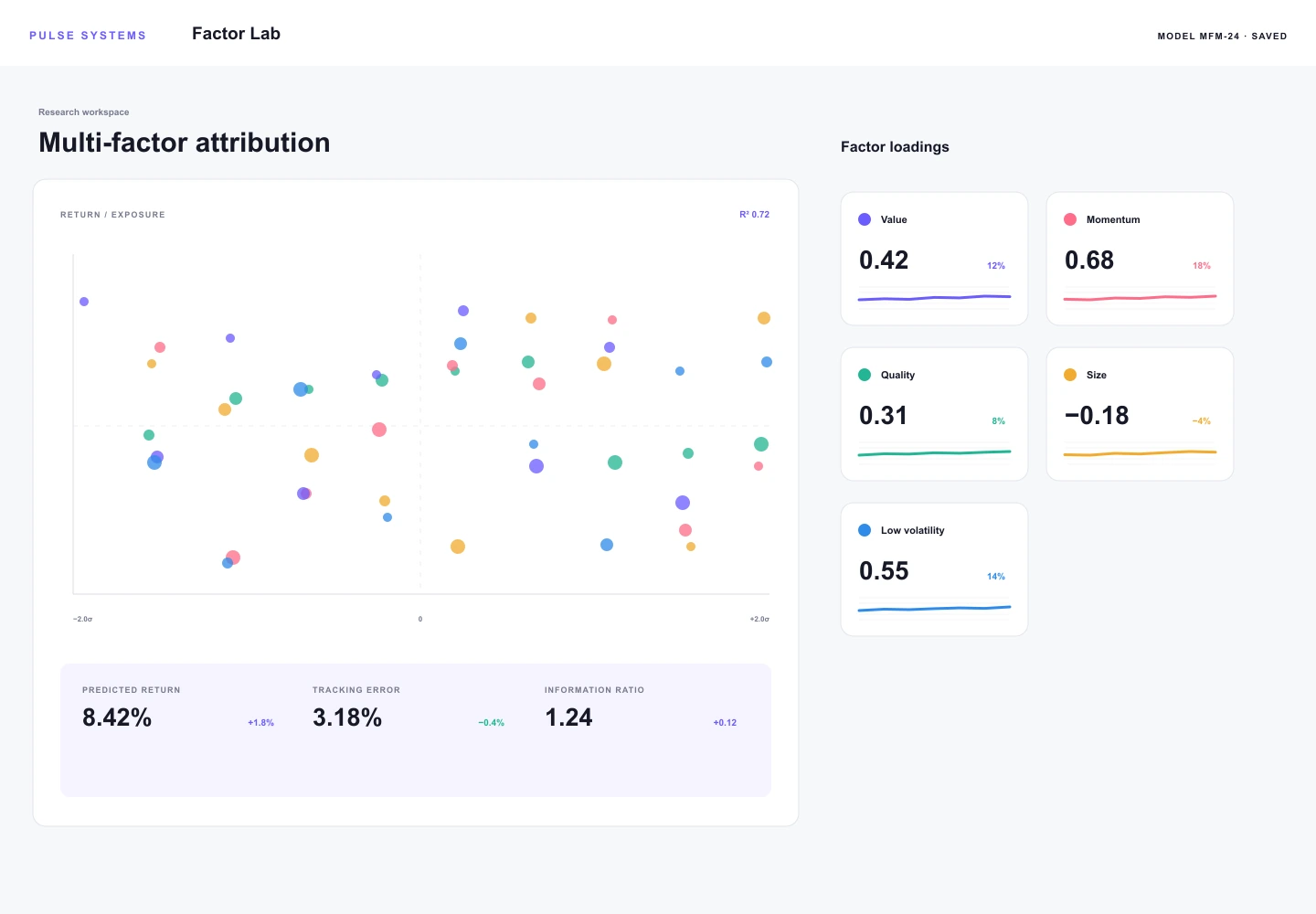
Task: Click the −0.4% tracking error delta
Action: [492, 723]
